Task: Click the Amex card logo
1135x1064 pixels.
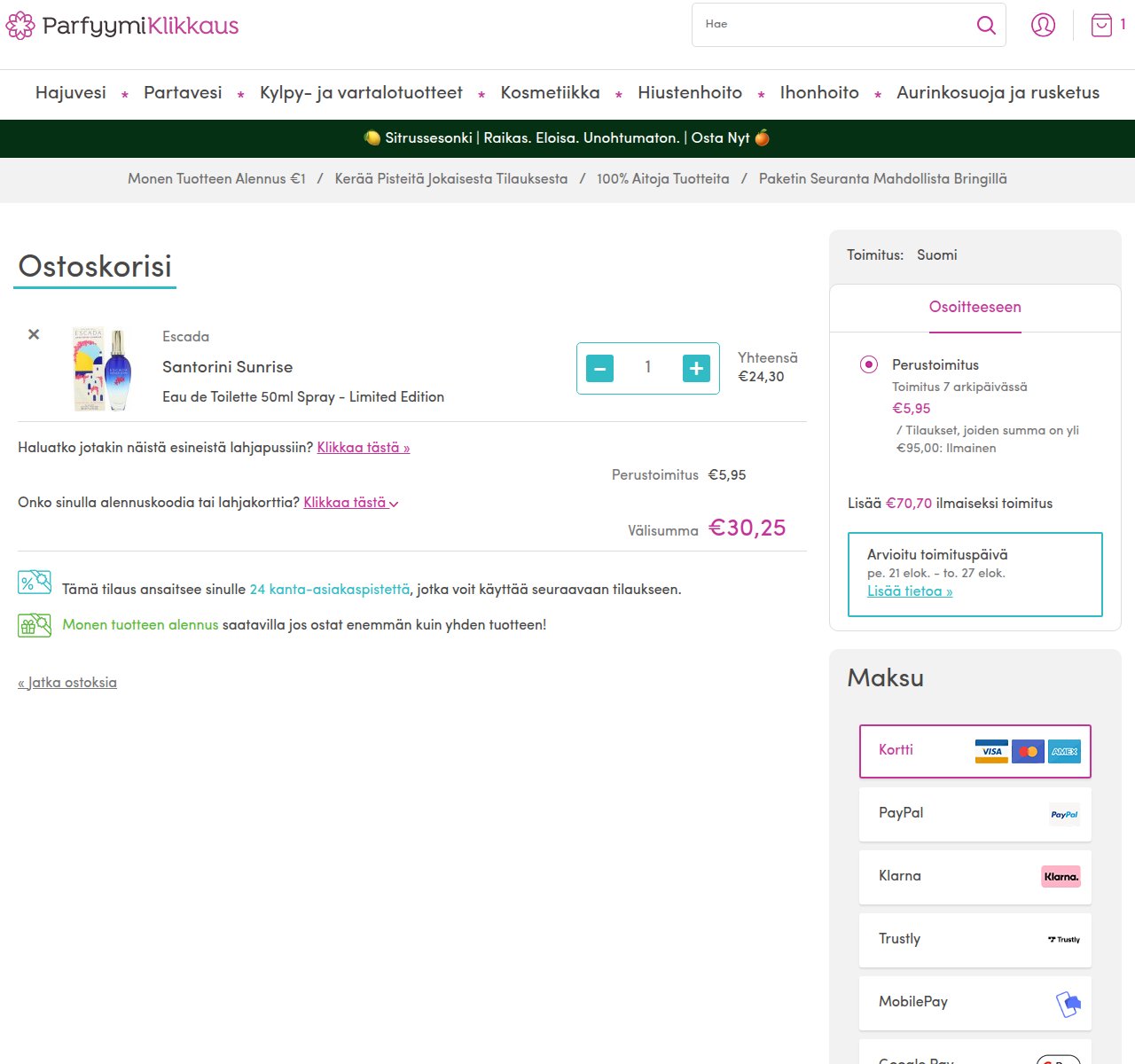Action: pos(1064,751)
